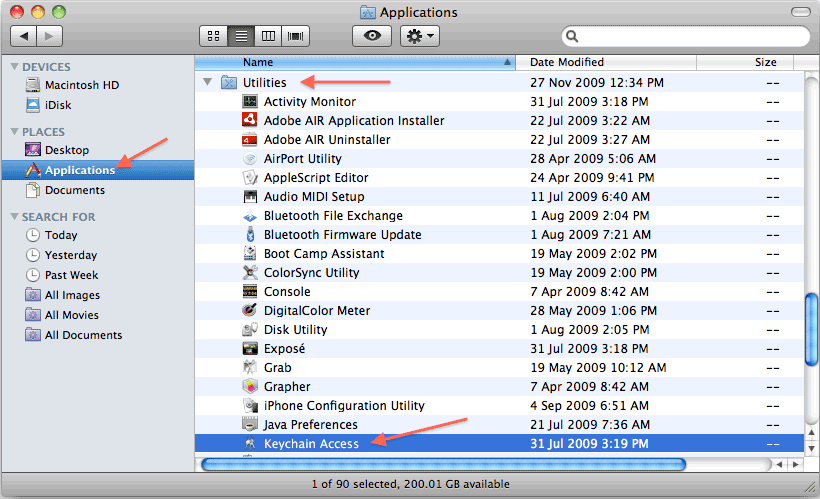Click the vertical scrollbar thumb
The width and height of the screenshot is (820, 499).
(812, 328)
